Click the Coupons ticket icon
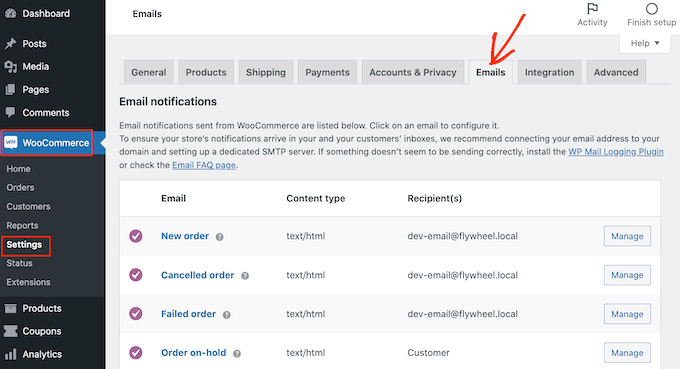 (x=10, y=331)
